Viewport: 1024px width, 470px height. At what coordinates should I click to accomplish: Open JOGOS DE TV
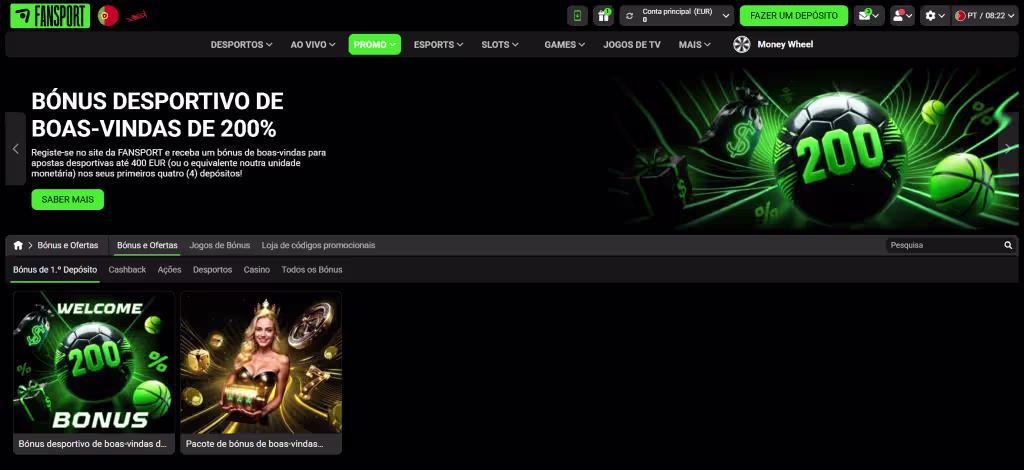[632, 44]
